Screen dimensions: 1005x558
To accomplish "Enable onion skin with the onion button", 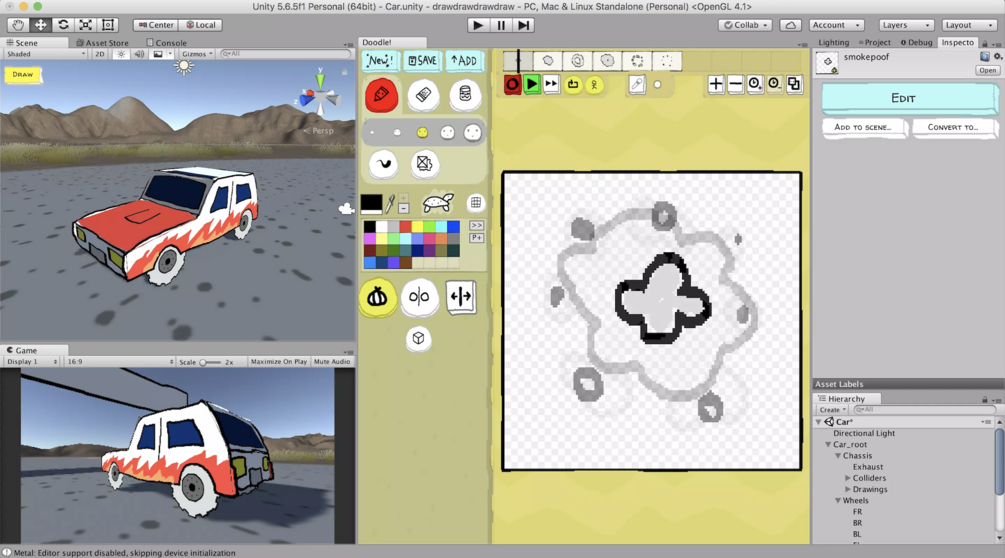I will 377,297.
